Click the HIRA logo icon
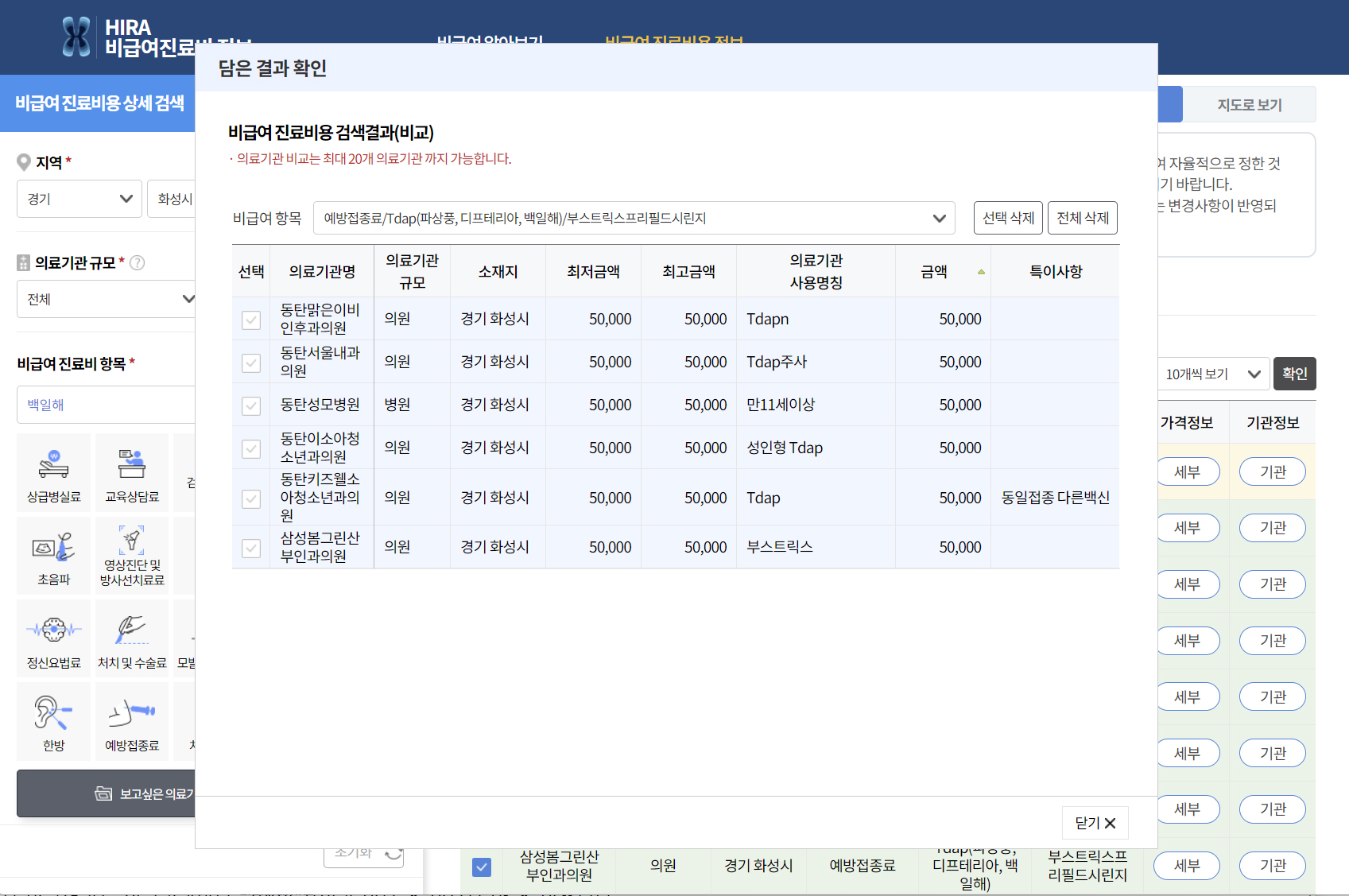The height and width of the screenshot is (896, 1349). pyautogui.click(x=76, y=35)
